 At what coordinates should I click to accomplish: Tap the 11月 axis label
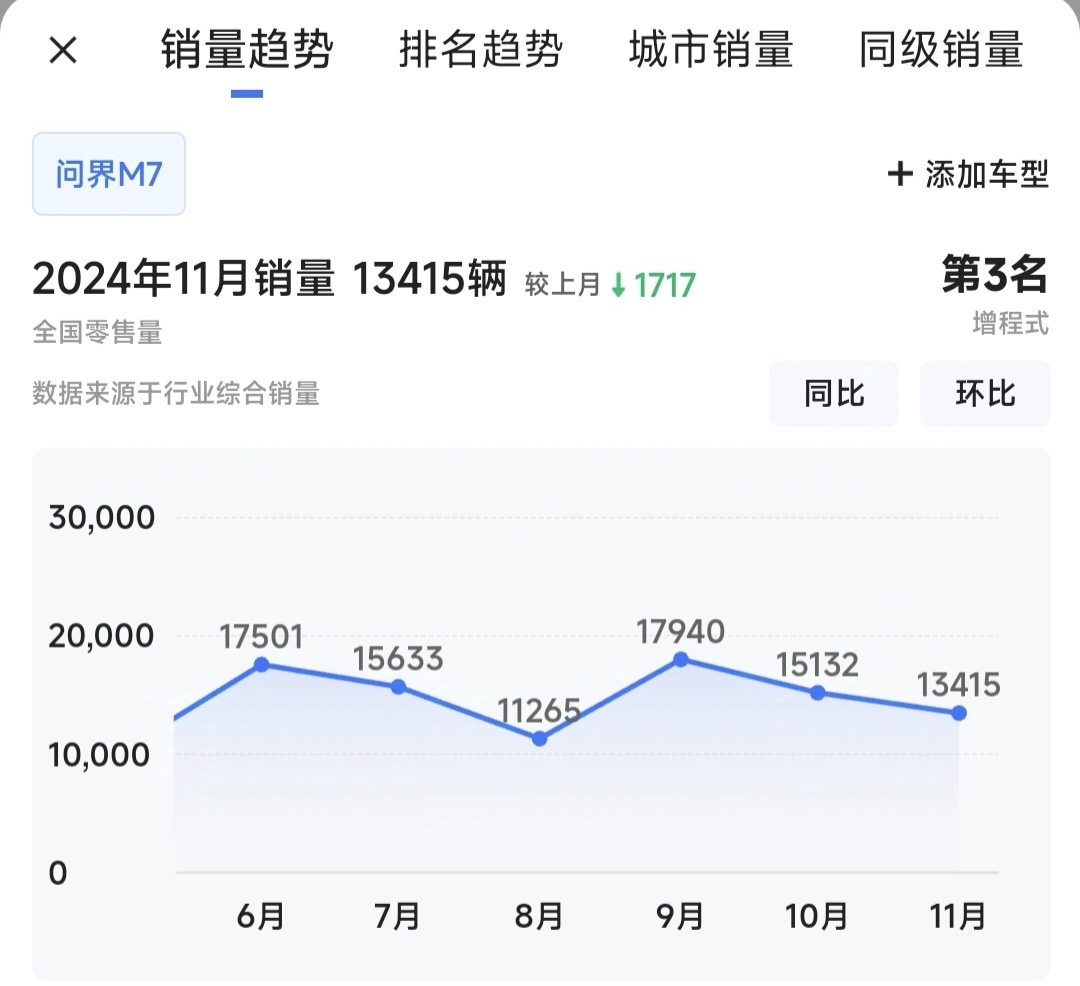[958, 916]
